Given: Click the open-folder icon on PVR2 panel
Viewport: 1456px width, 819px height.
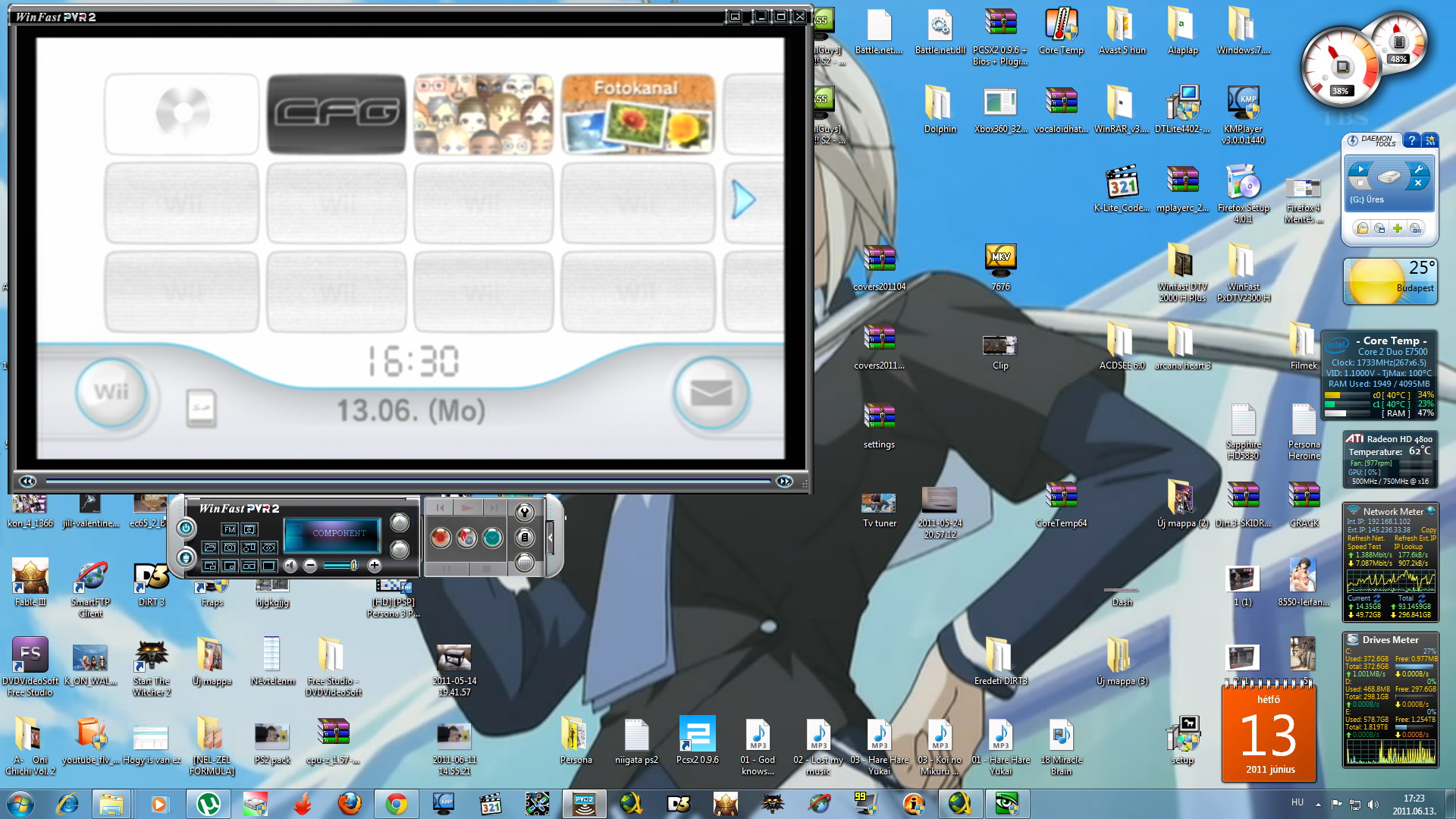Looking at the screenshot, I should click(x=210, y=548).
